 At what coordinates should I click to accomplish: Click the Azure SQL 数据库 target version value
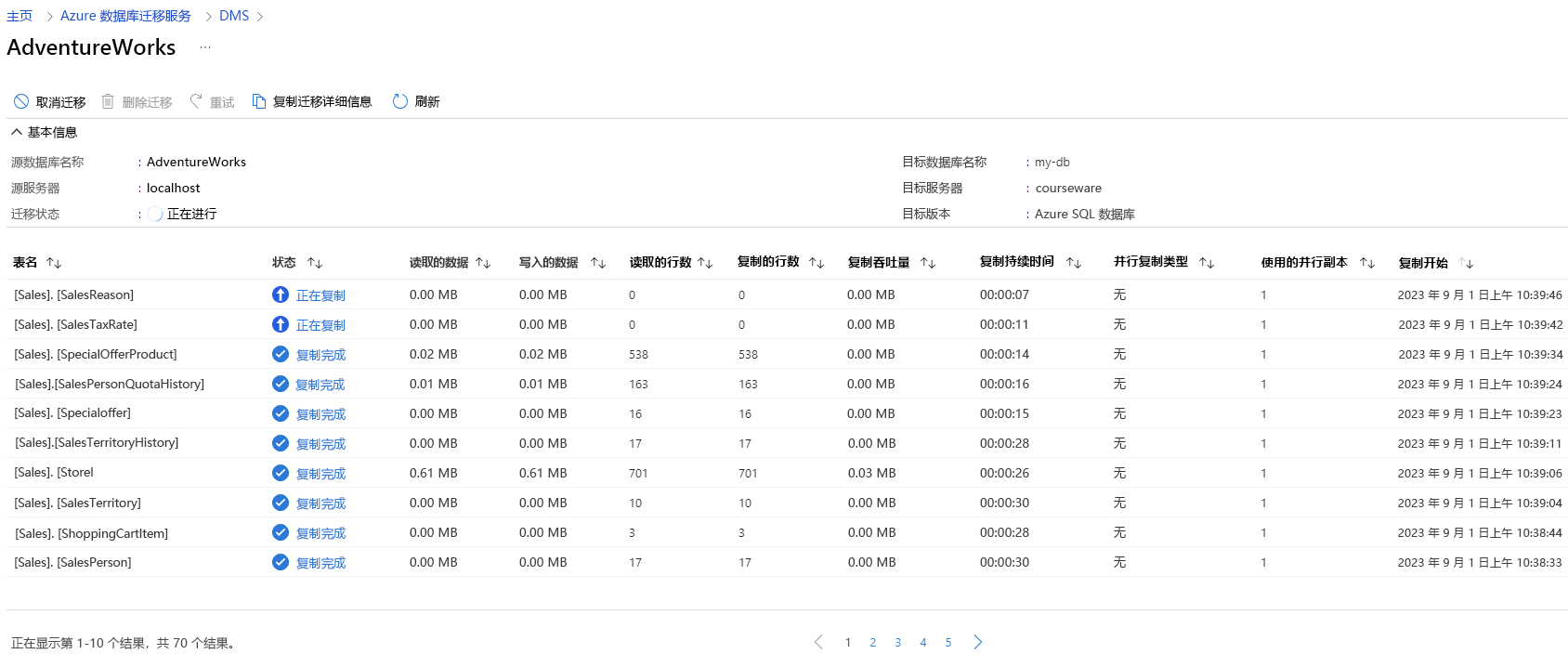1085,214
